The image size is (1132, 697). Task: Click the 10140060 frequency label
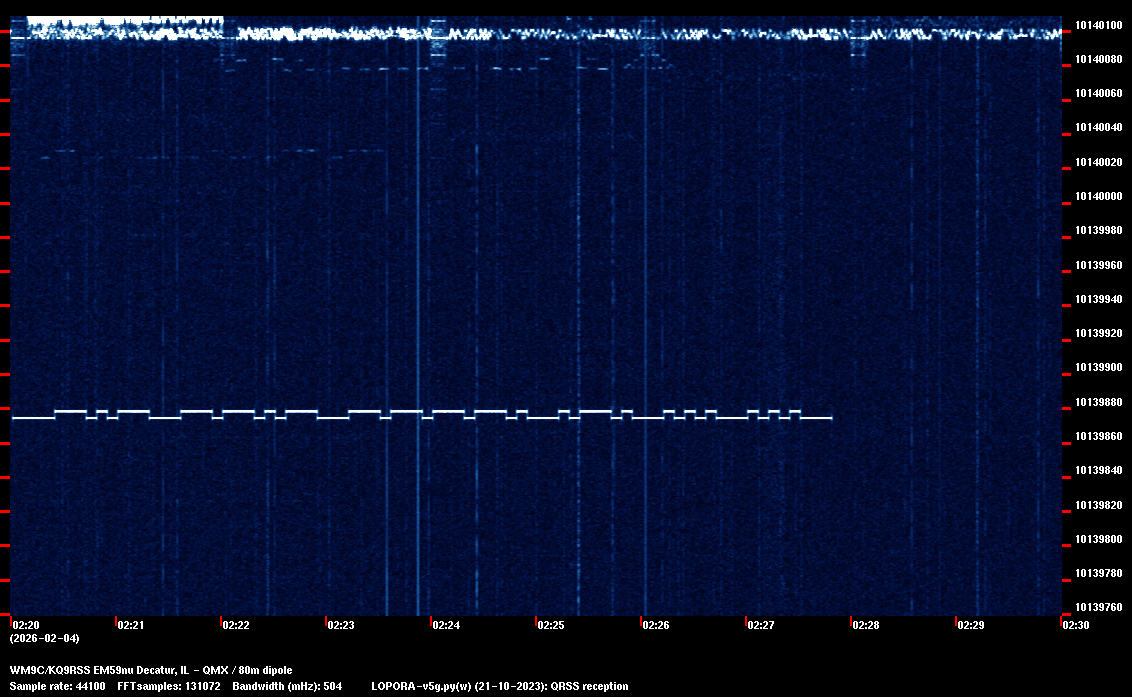point(1098,93)
